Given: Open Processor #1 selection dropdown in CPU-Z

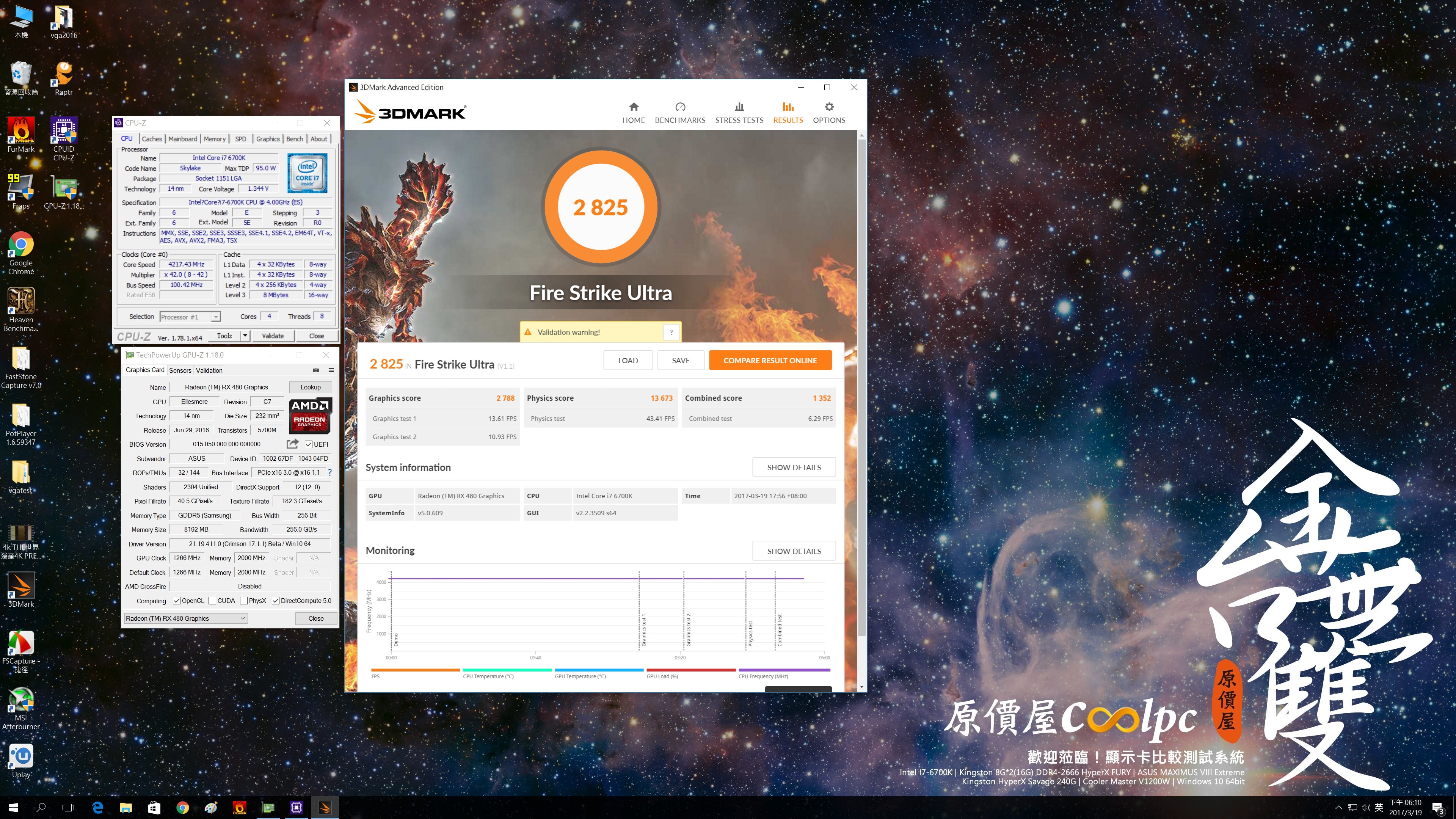Looking at the screenshot, I should click(x=190, y=317).
